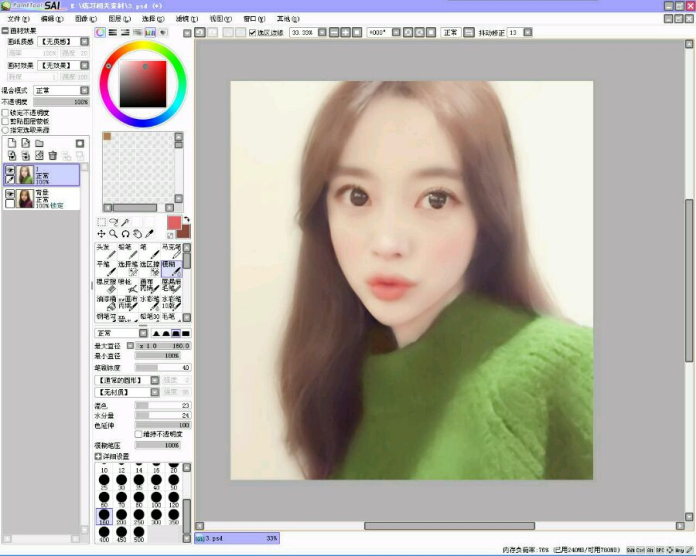Enable the keep opacity checkbox under 色延伸

coord(138,434)
